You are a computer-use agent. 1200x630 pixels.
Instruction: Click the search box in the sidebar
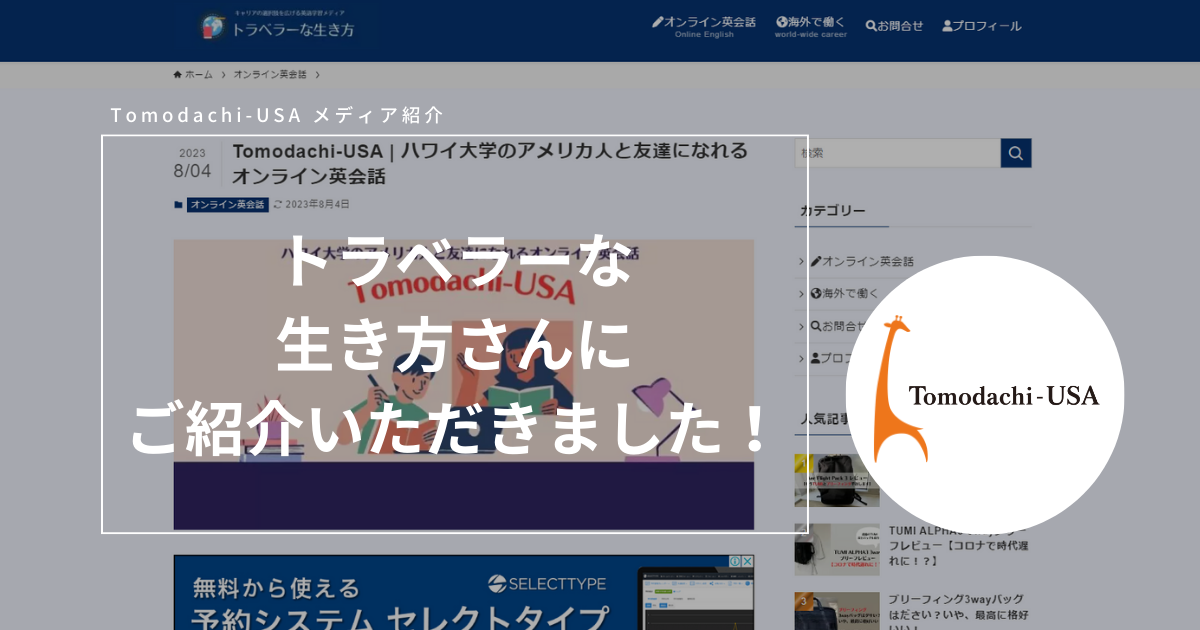coord(898,153)
